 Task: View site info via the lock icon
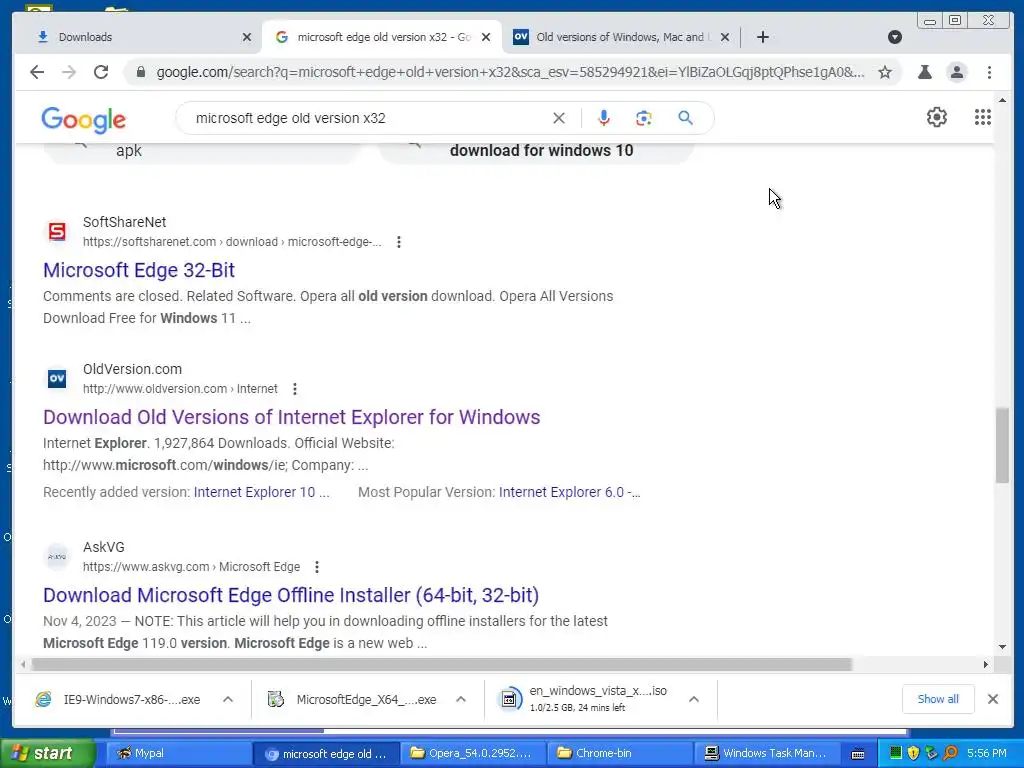tap(140, 72)
